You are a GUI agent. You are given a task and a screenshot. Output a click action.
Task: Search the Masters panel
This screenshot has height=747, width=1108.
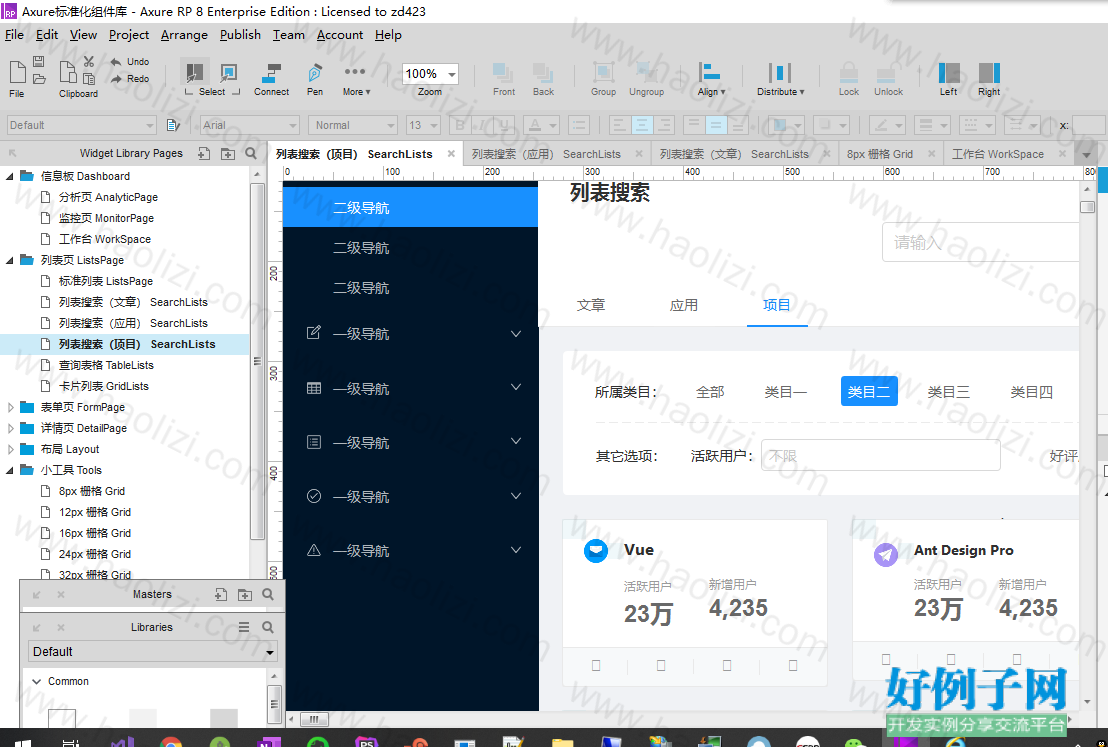(x=268, y=594)
